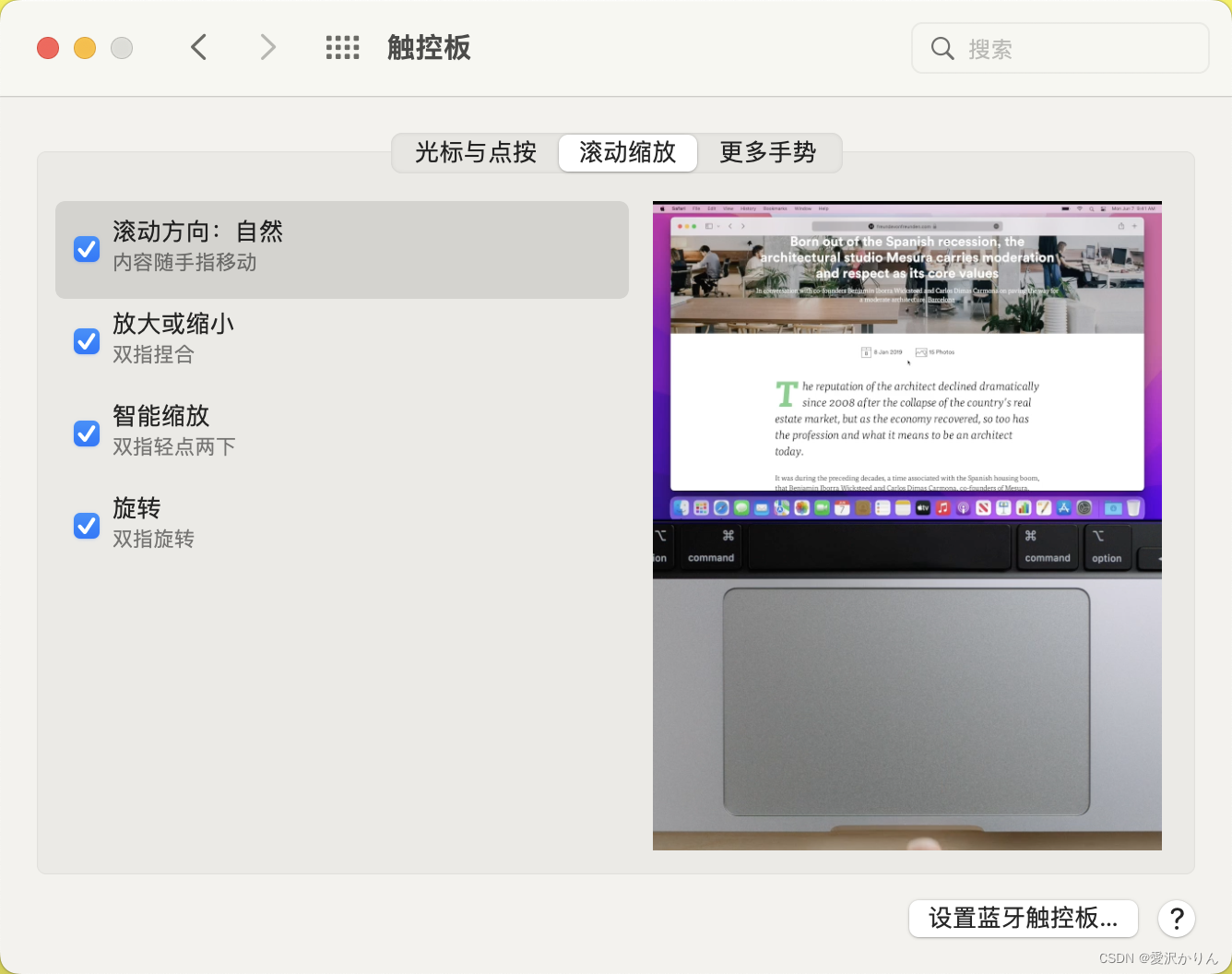
Task: Close the 触控板 window with red button
Action: (x=48, y=48)
